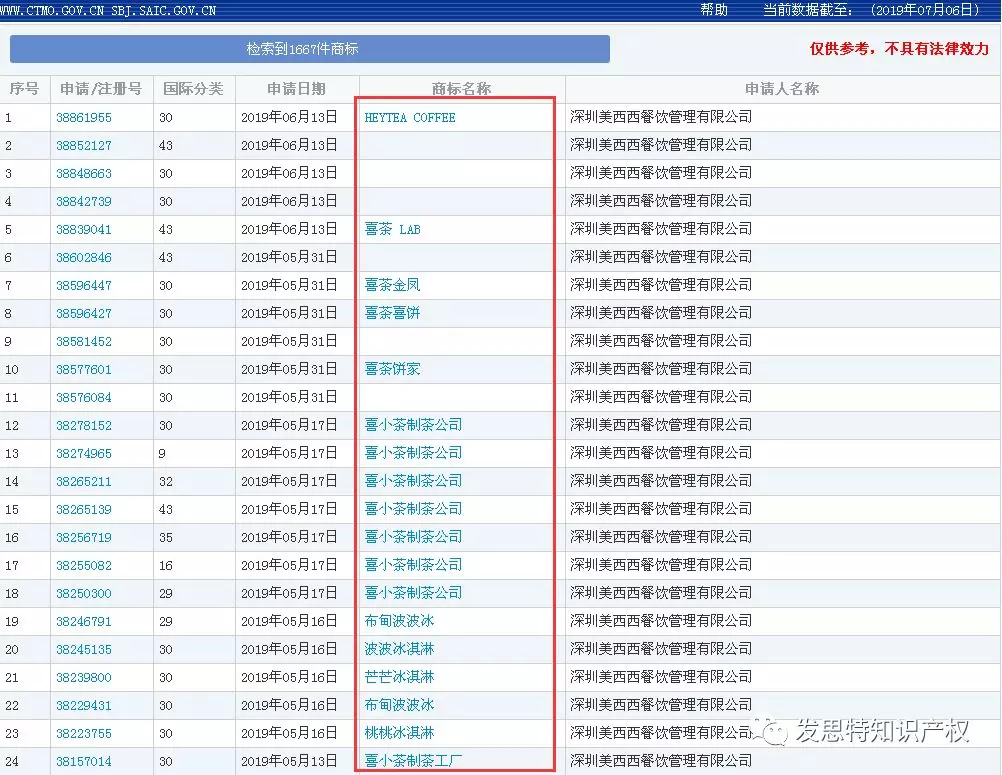Open registration number 38596447
Viewport: 1002px width, 775px height.
pyautogui.click(x=84, y=286)
